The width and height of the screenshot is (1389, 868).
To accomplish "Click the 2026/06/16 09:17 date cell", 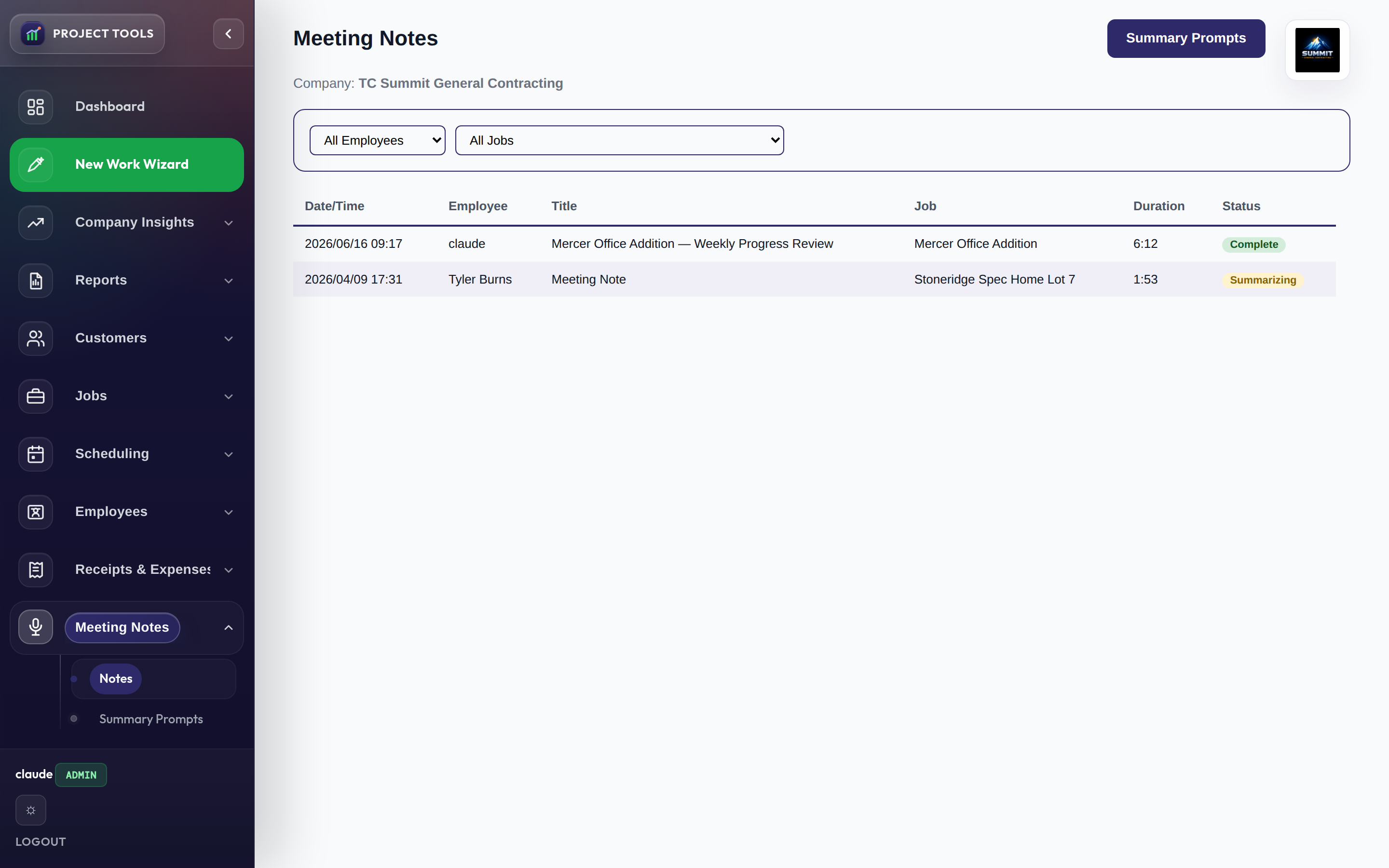I will tap(354, 244).
